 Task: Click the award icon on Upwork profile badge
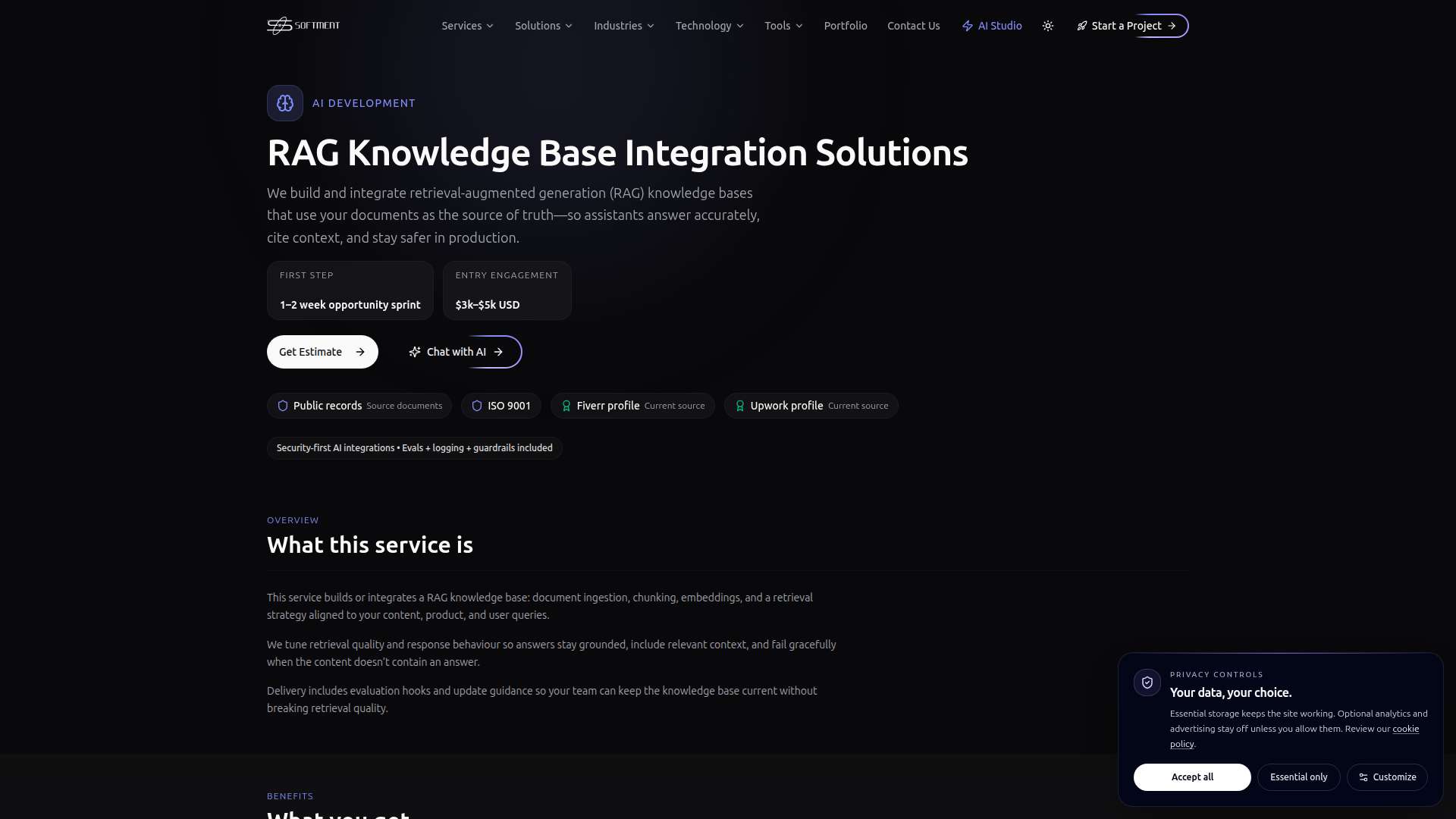[740, 406]
